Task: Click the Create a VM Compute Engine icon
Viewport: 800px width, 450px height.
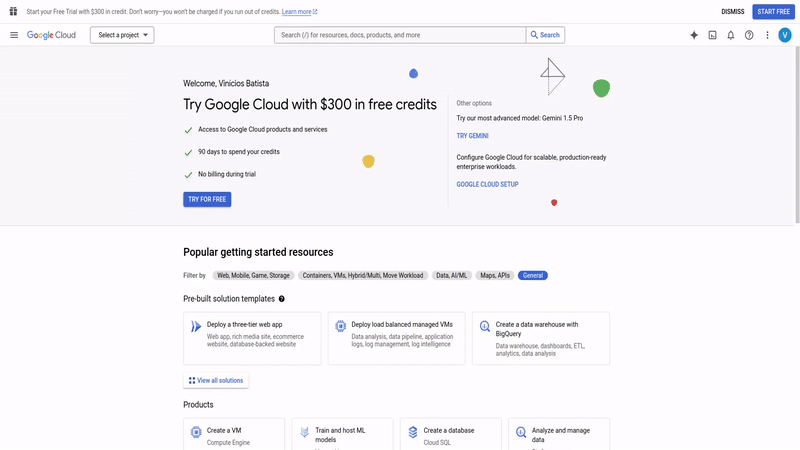Action: click(x=196, y=432)
